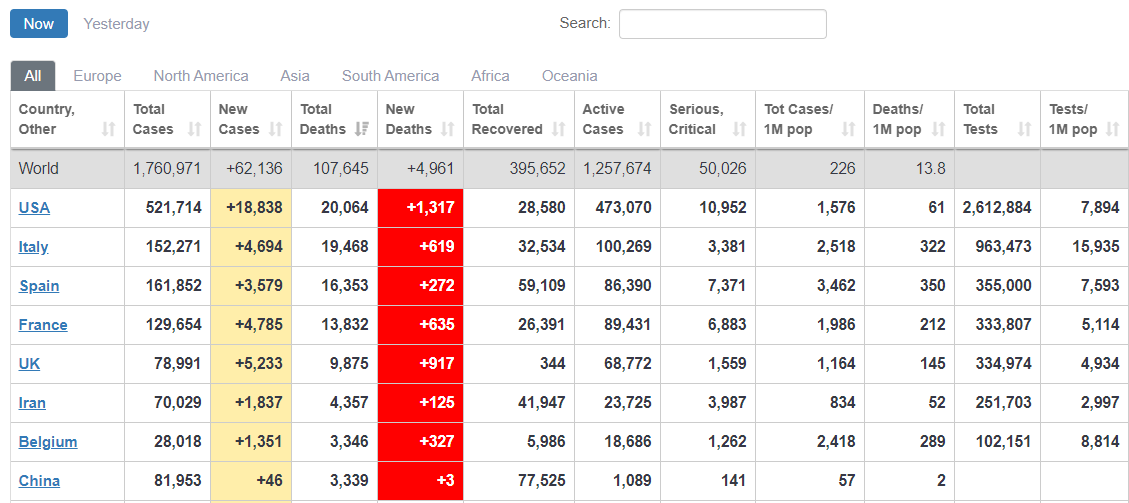Click the Italy country link
Viewport: 1129px width, 503px height.
[x=33, y=247]
